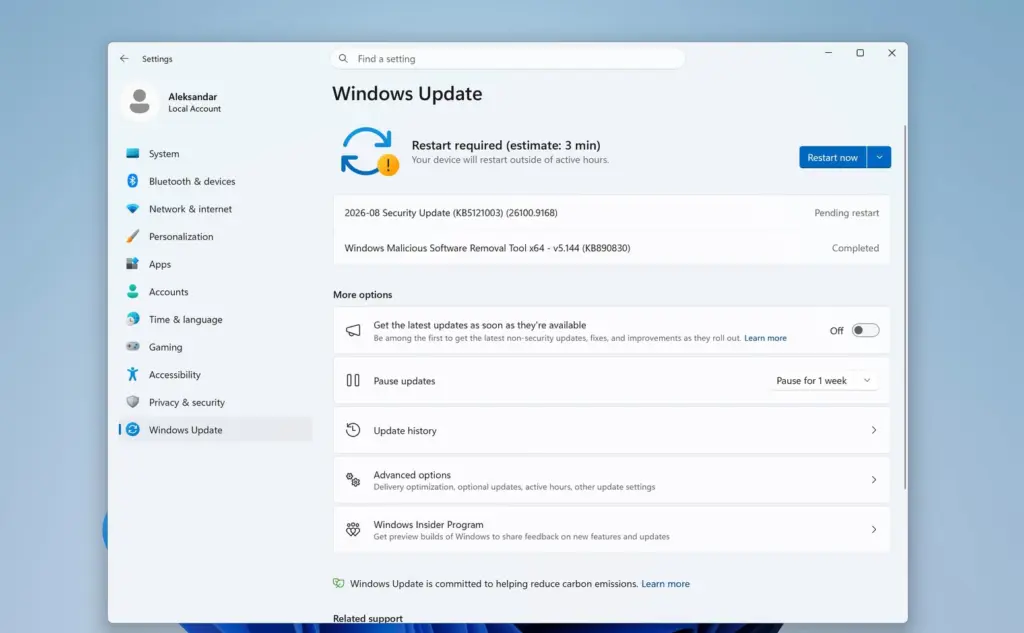Click the Bluetooth icon in sidebar
This screenshot has width=1024, height=633.
[133, 181]
